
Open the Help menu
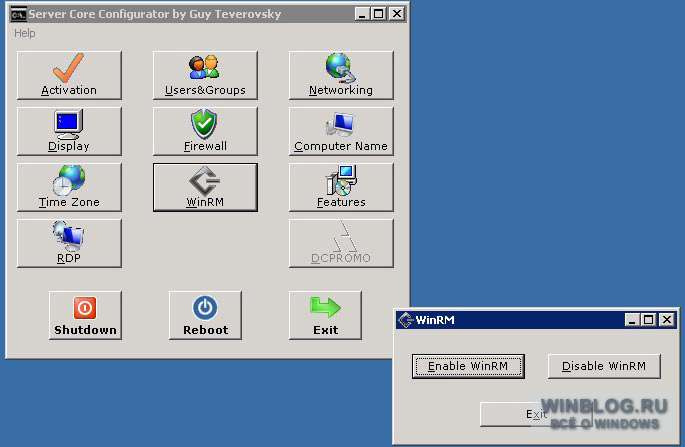click(24, 33)
